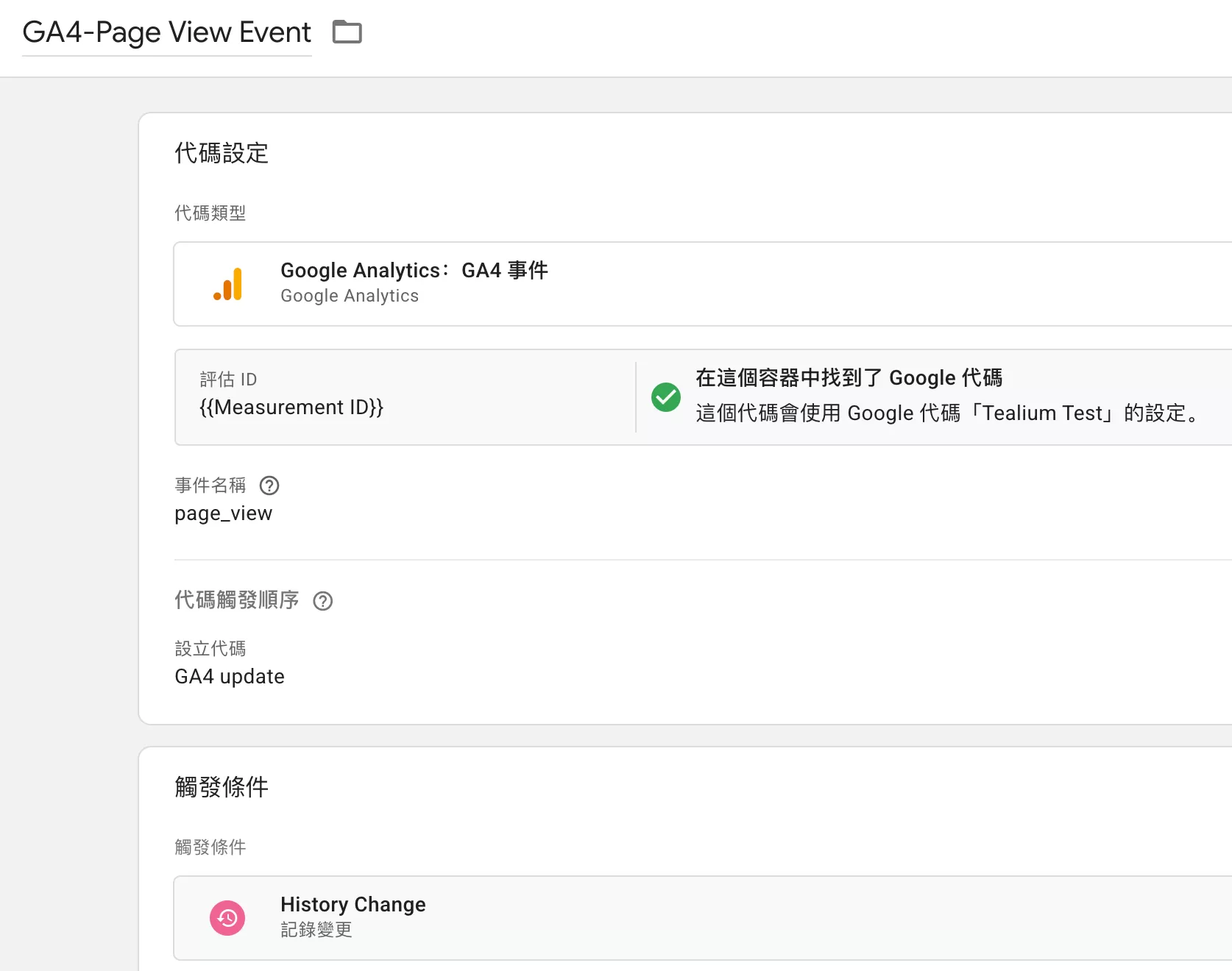Viewport: 1232px width, 971px height.
Task: Open help for 事件名稱 field
Action: click(269, 485)
